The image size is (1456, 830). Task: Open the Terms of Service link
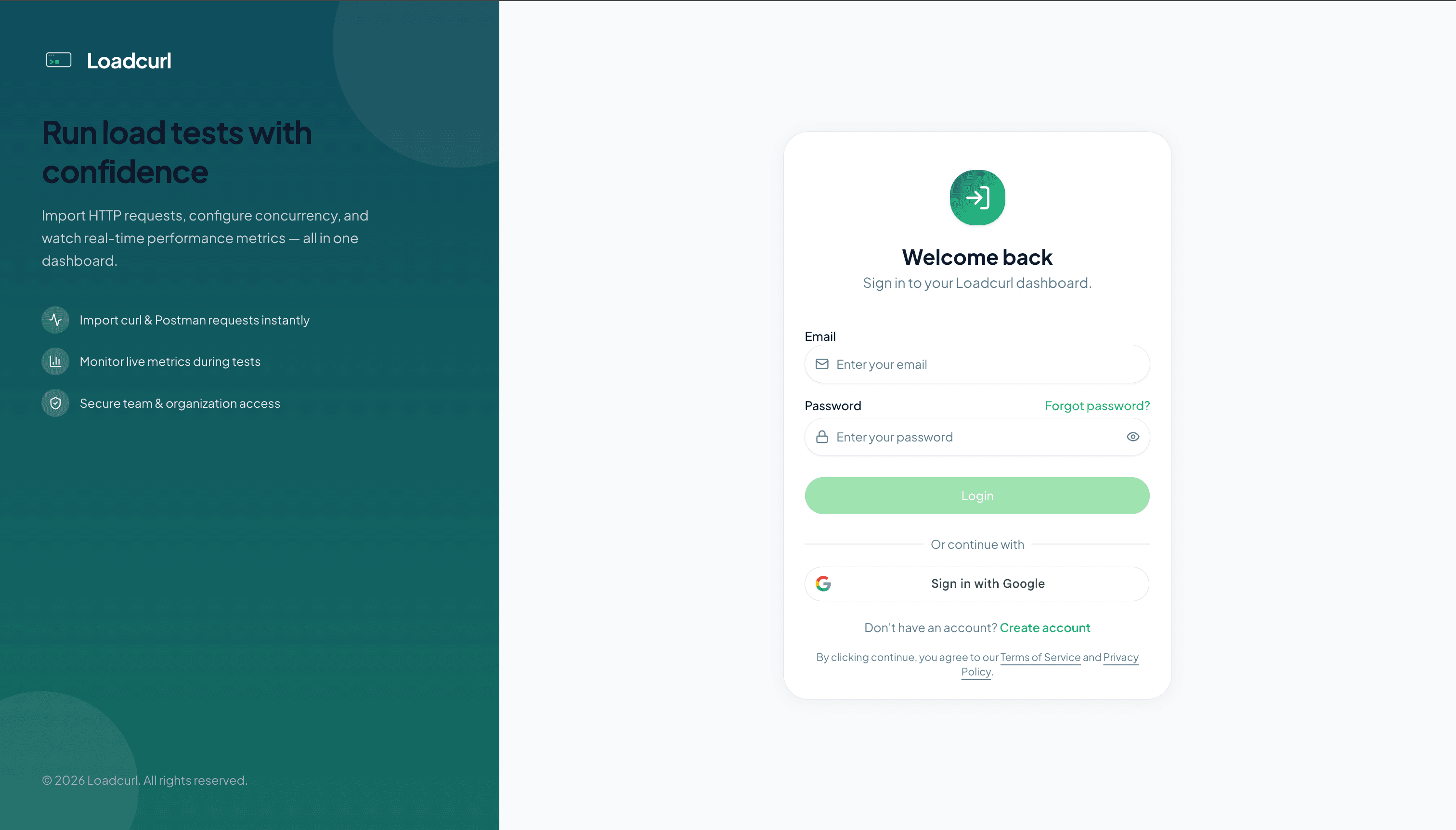click(1040, 657)
